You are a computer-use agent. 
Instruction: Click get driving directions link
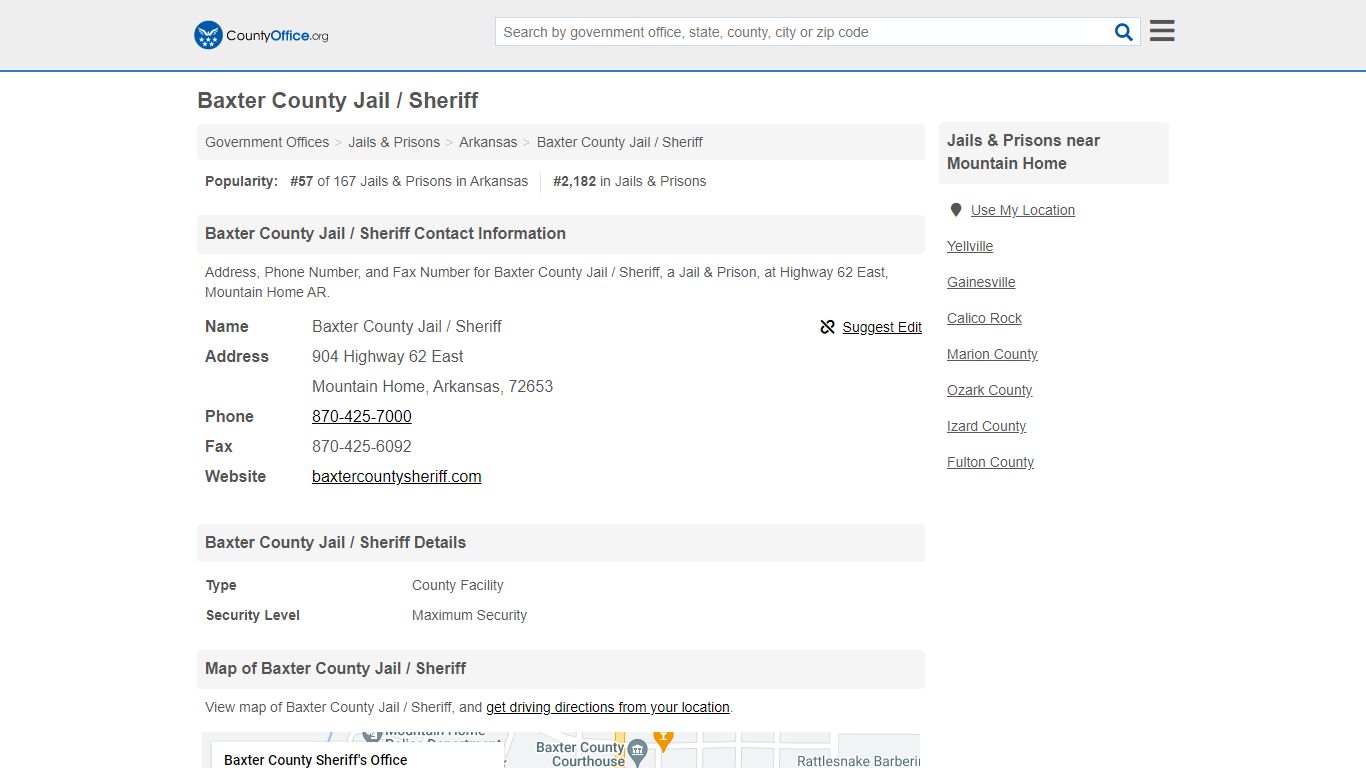[608, 707]
